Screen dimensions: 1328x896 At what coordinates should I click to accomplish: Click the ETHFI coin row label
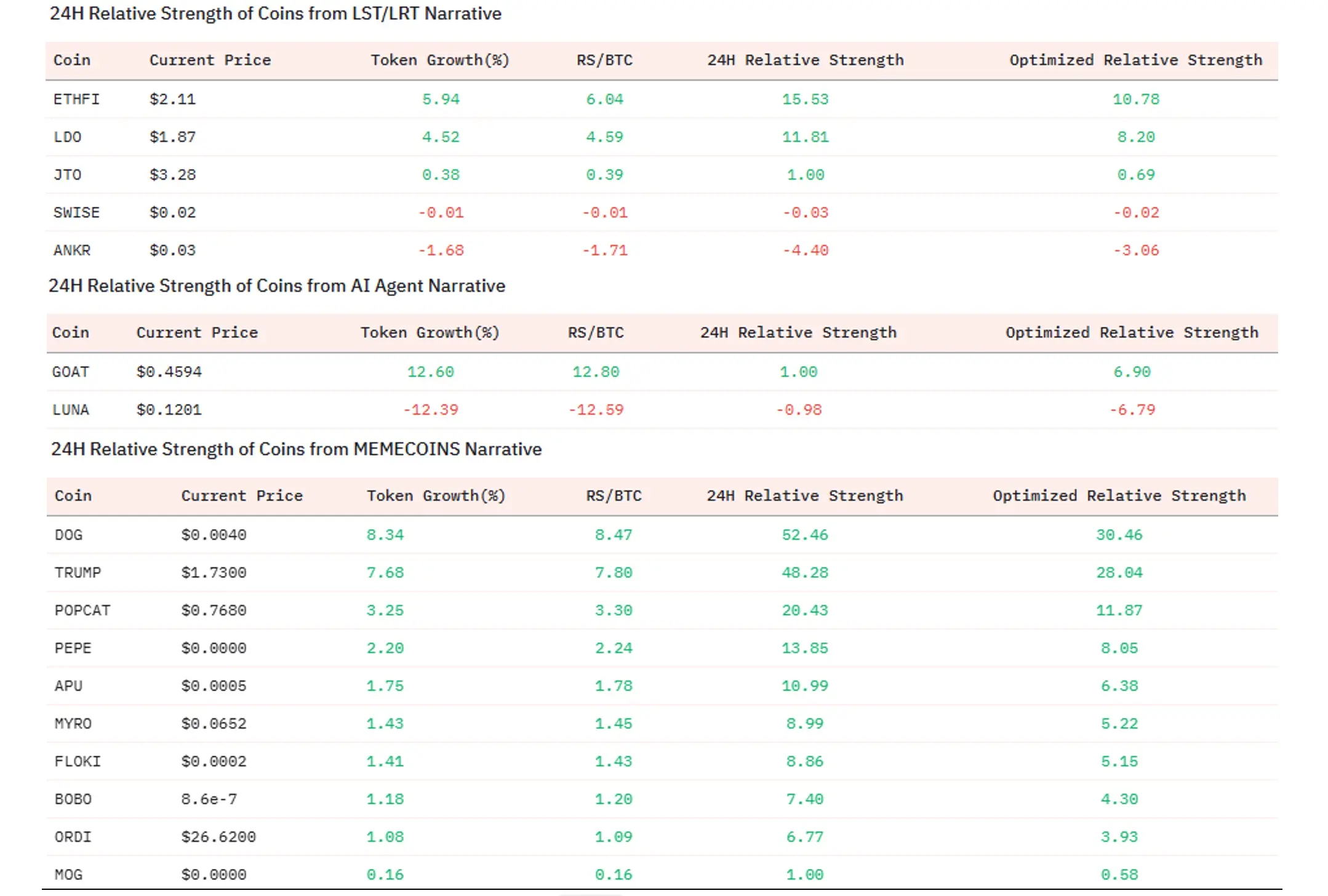point(76,99)
